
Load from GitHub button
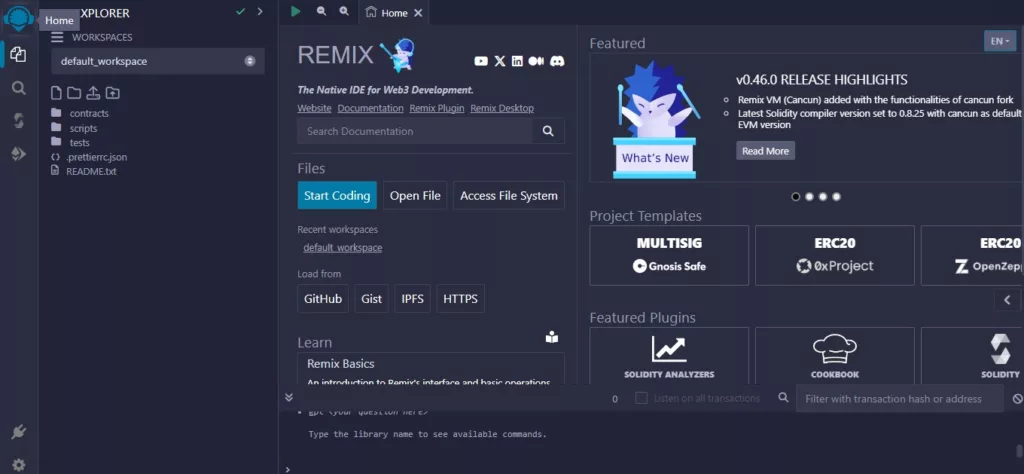click(323, 299)
